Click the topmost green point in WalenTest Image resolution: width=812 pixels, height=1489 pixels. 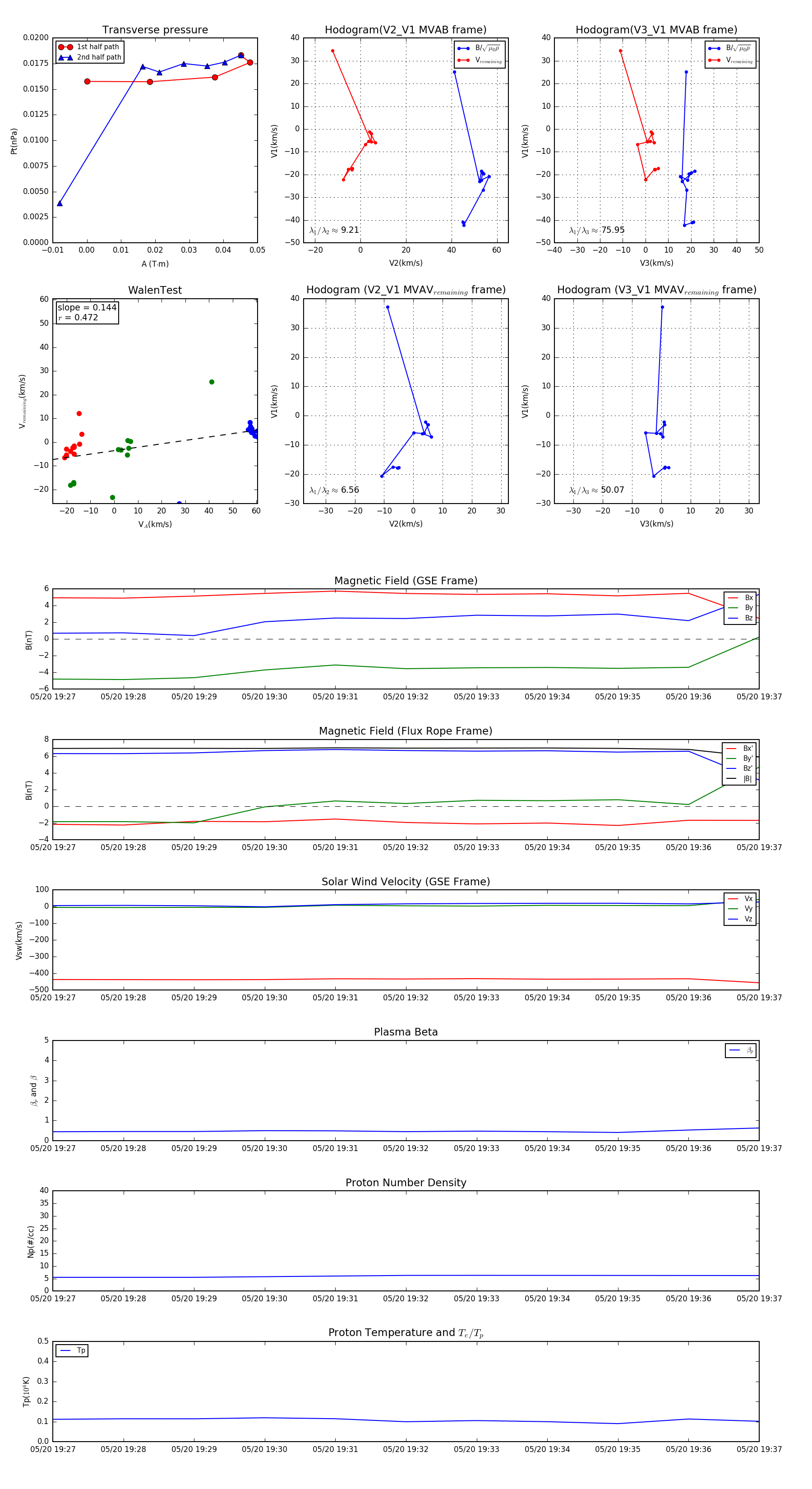pyautogui.click(x=212, y=382)
